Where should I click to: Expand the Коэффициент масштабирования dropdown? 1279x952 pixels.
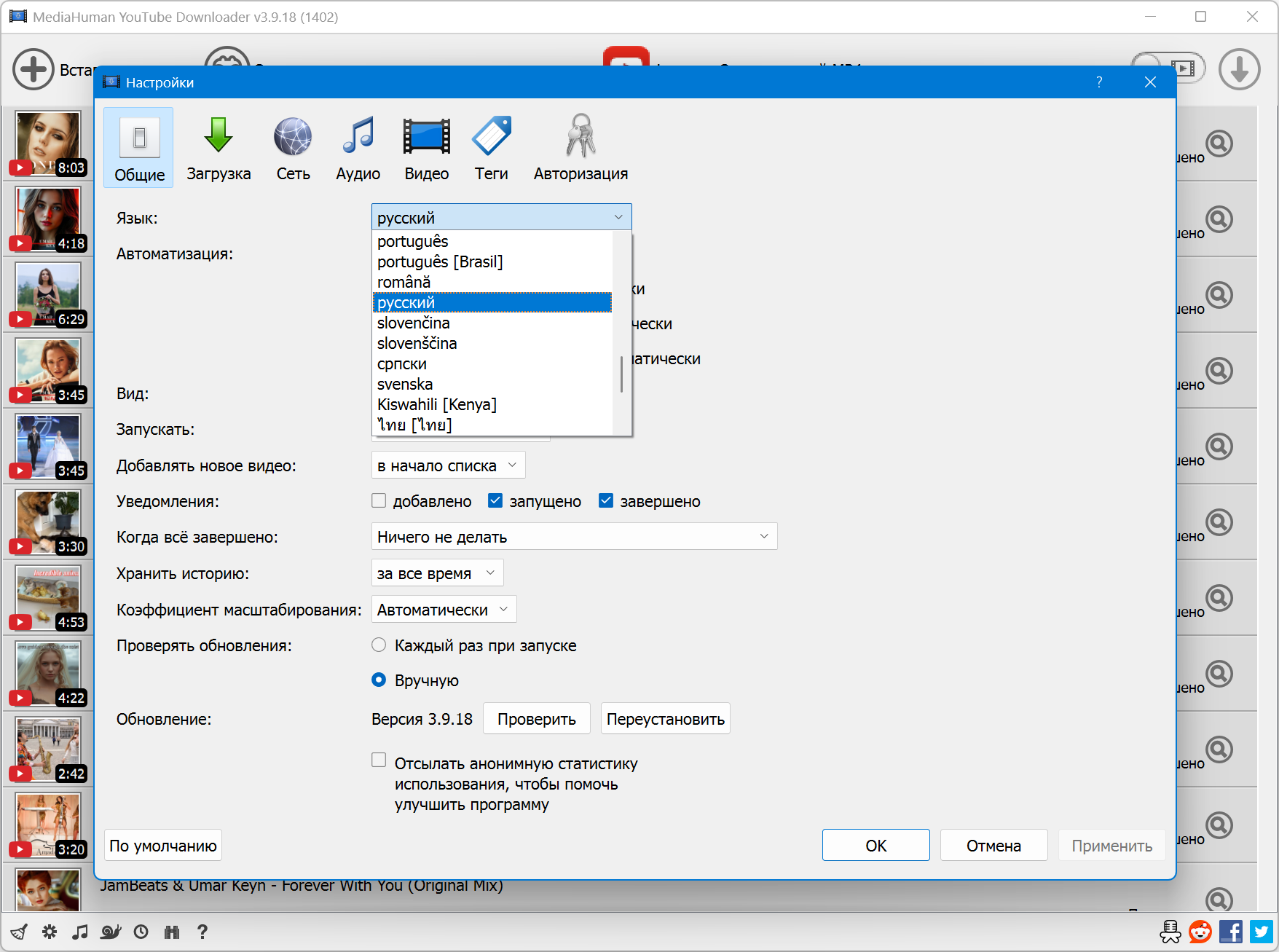[x=444, y=610]
